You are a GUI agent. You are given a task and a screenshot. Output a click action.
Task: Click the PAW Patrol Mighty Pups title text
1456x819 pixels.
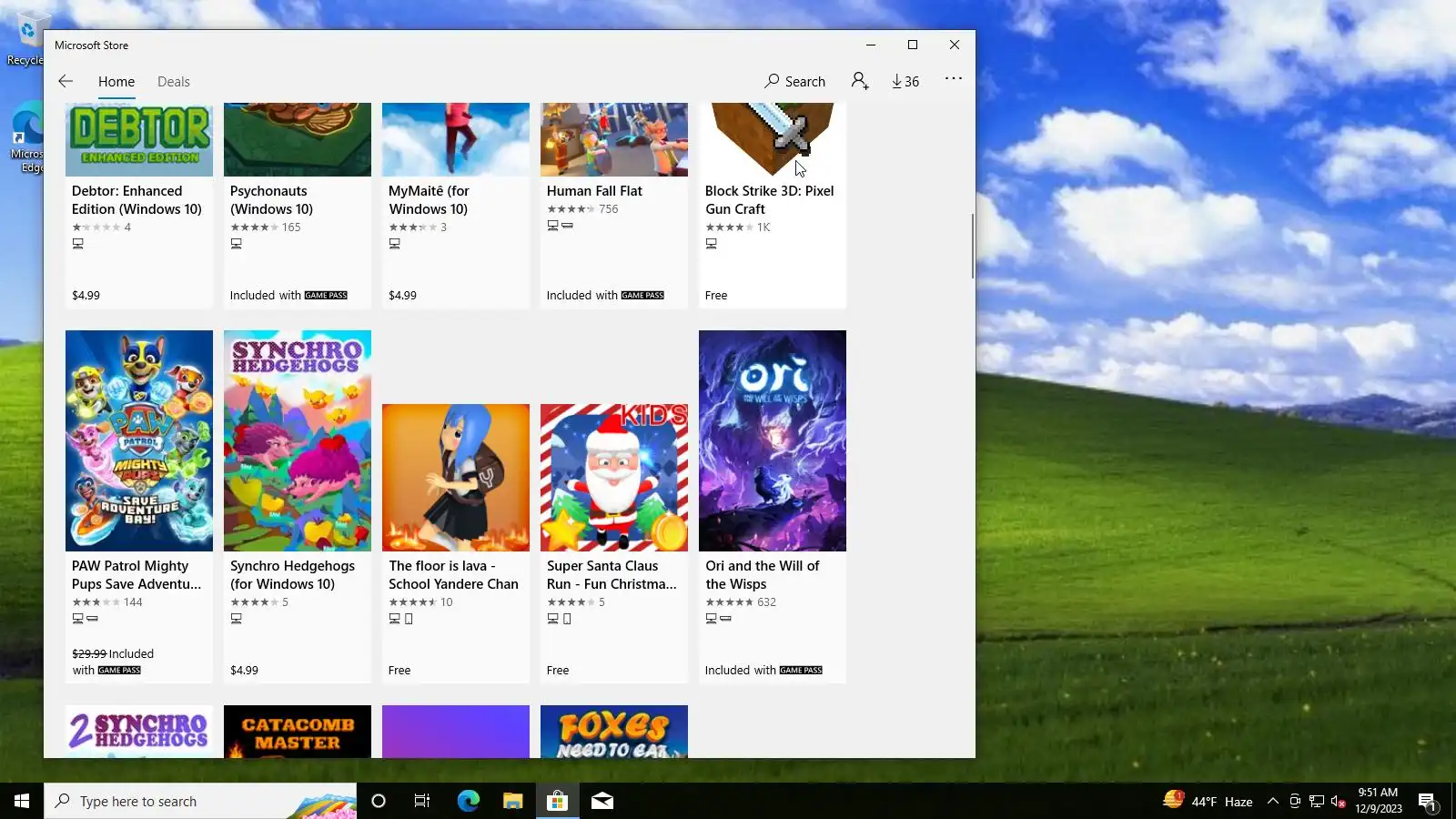pos(136,575)
